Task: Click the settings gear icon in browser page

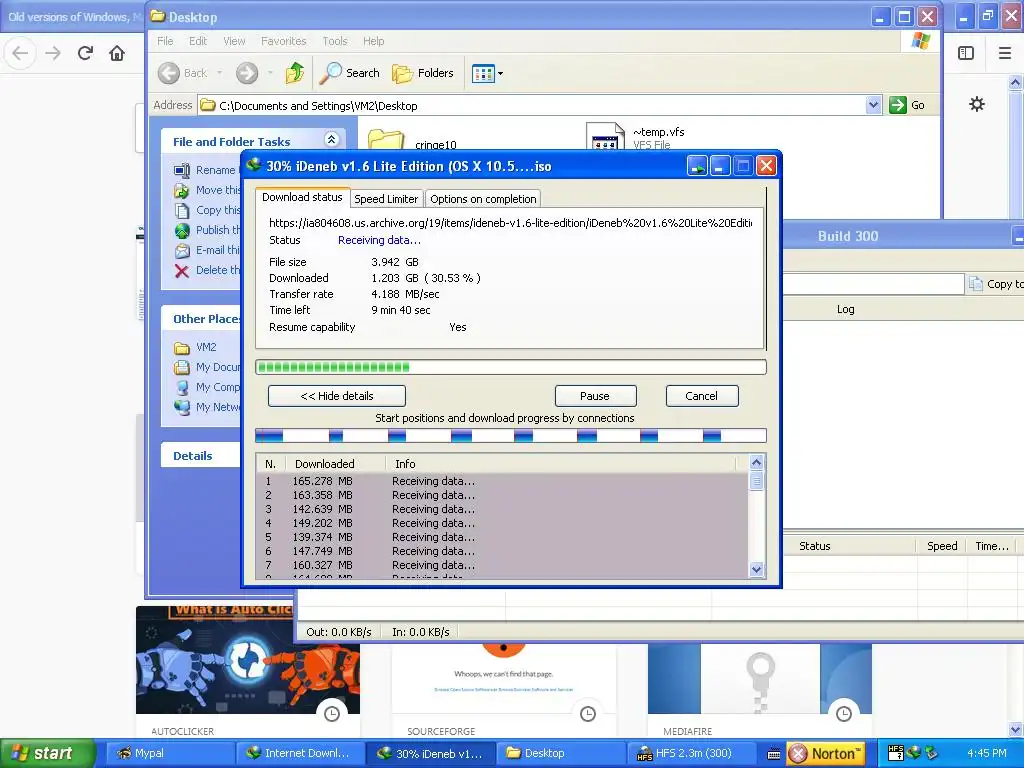Action: click(x=976, y=104)
